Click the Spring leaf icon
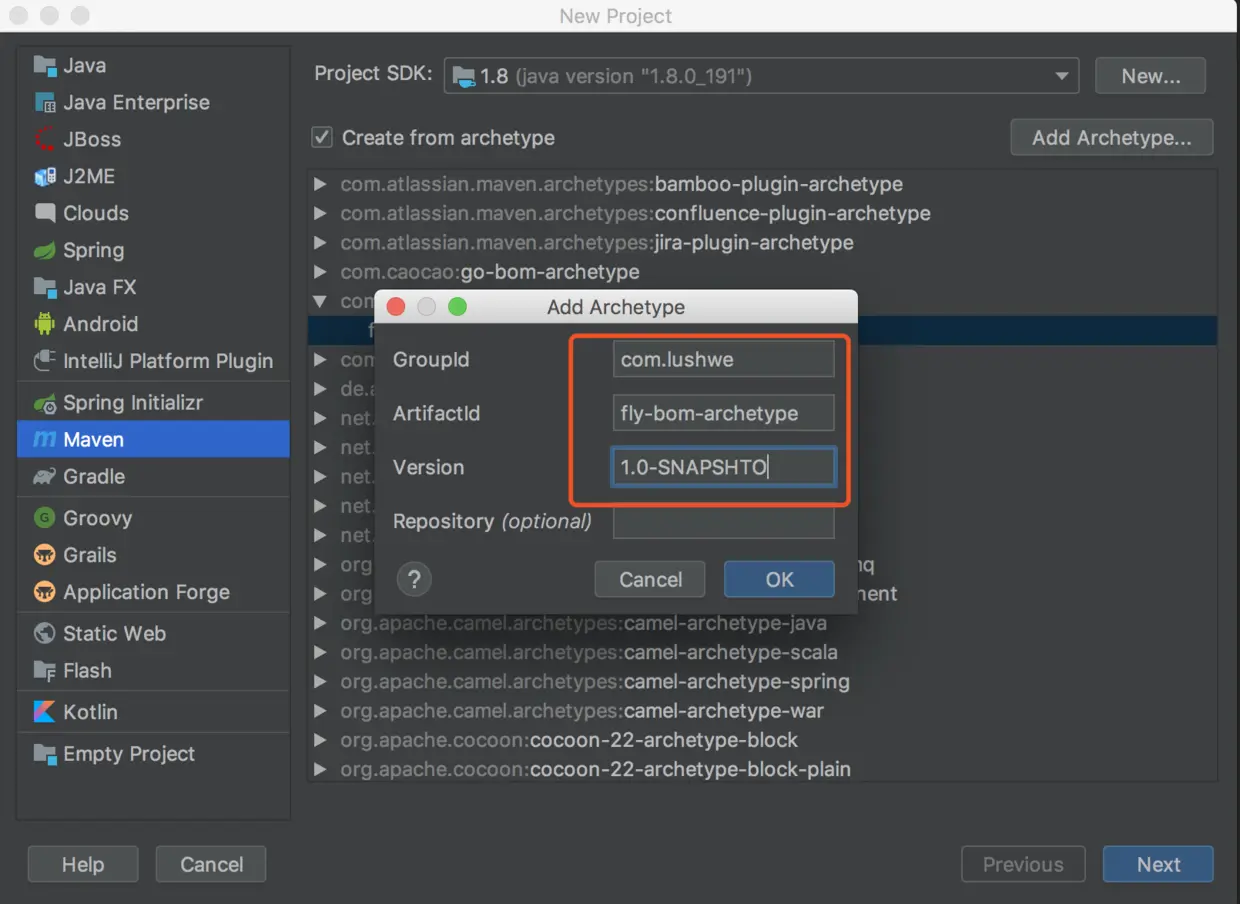This screenshot has width=1240, height=904. 45,250
